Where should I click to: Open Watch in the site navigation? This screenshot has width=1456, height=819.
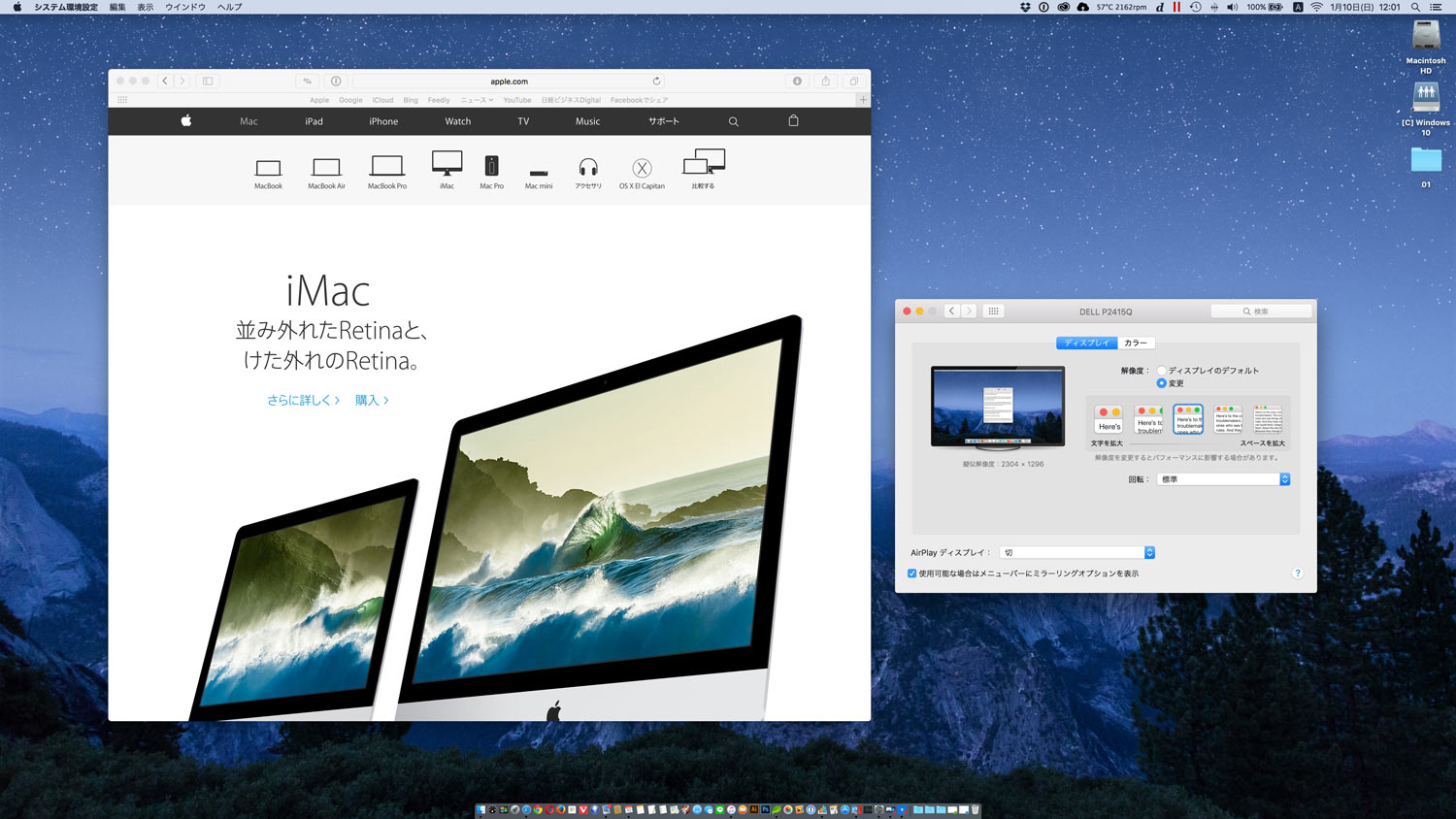[x=458, y=121]
